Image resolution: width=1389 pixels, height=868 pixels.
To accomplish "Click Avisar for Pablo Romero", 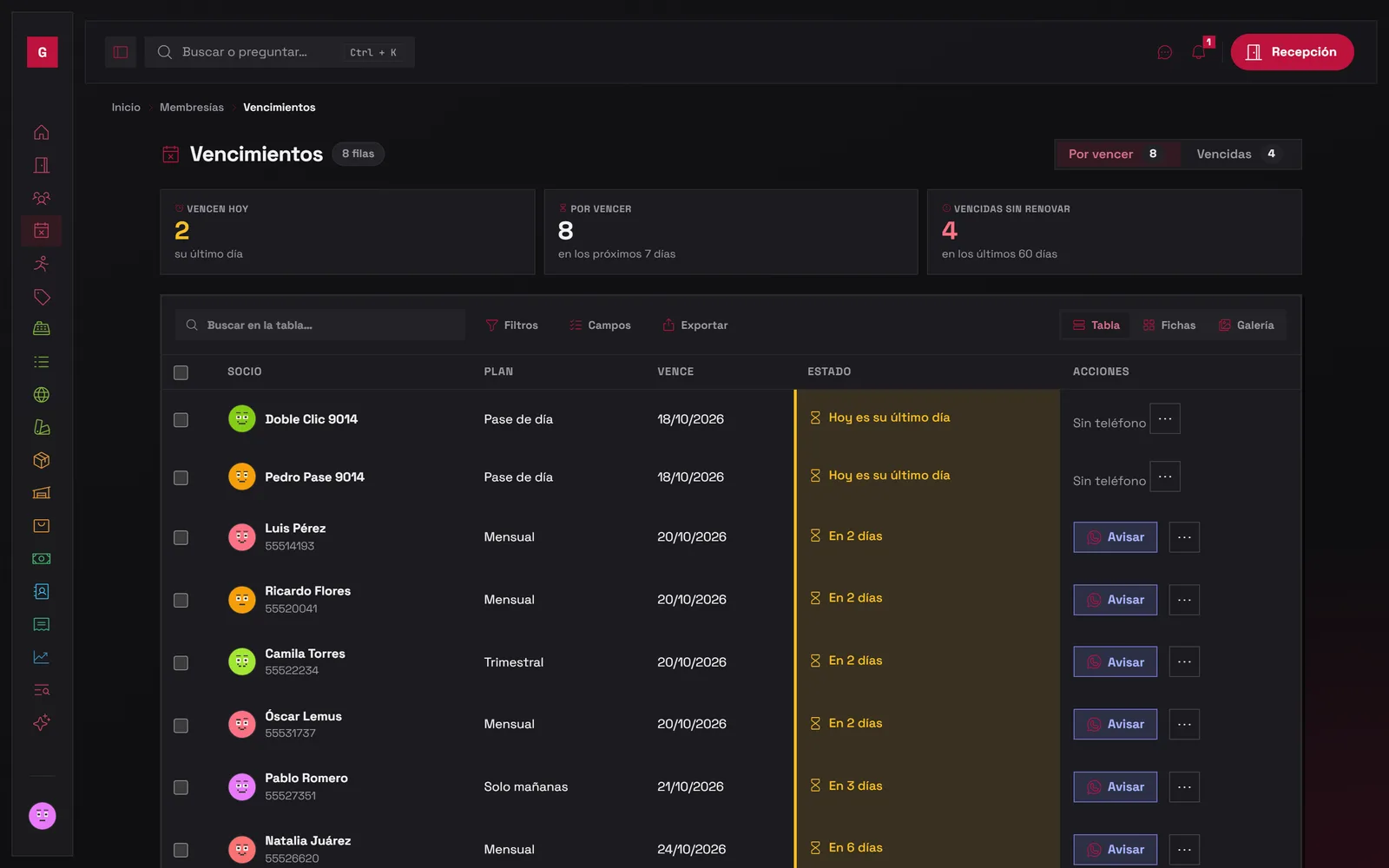I will coord(1116,787).
